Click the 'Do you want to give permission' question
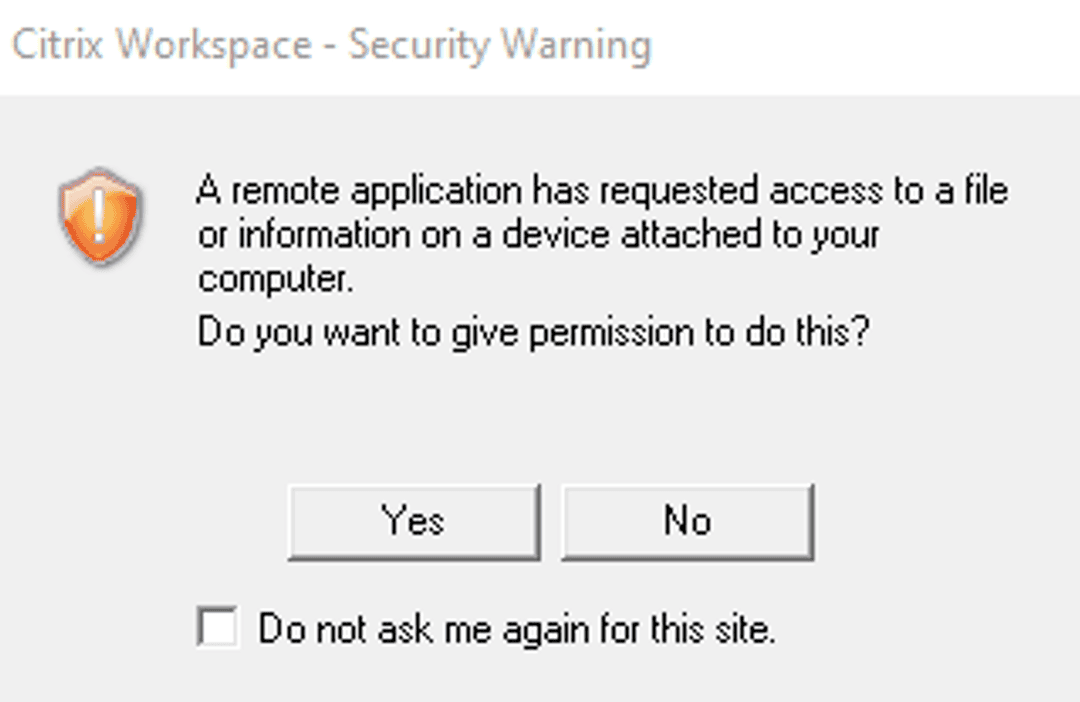1080x702 pixels. coord(531,332)
